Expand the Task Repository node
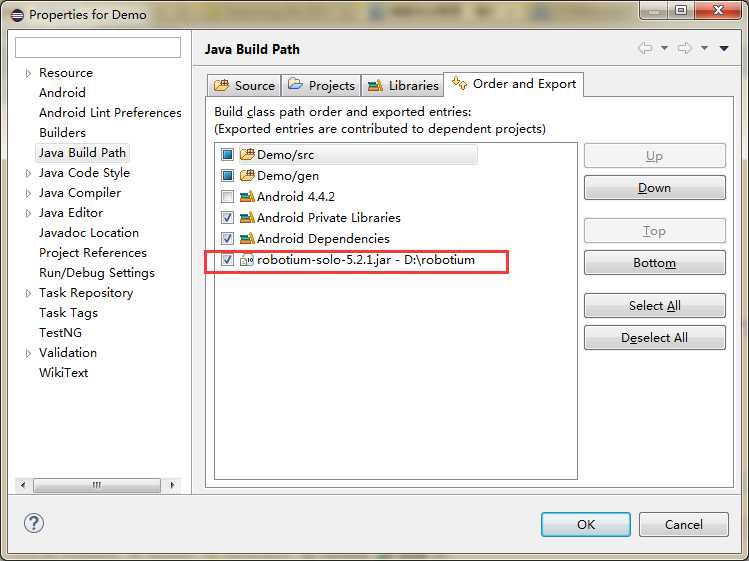 (28, 293)
